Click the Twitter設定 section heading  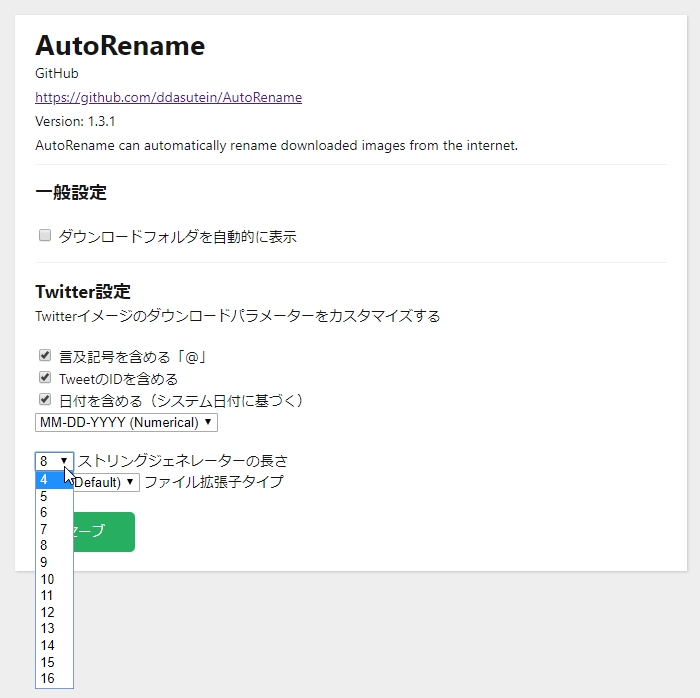coord(83,291)
